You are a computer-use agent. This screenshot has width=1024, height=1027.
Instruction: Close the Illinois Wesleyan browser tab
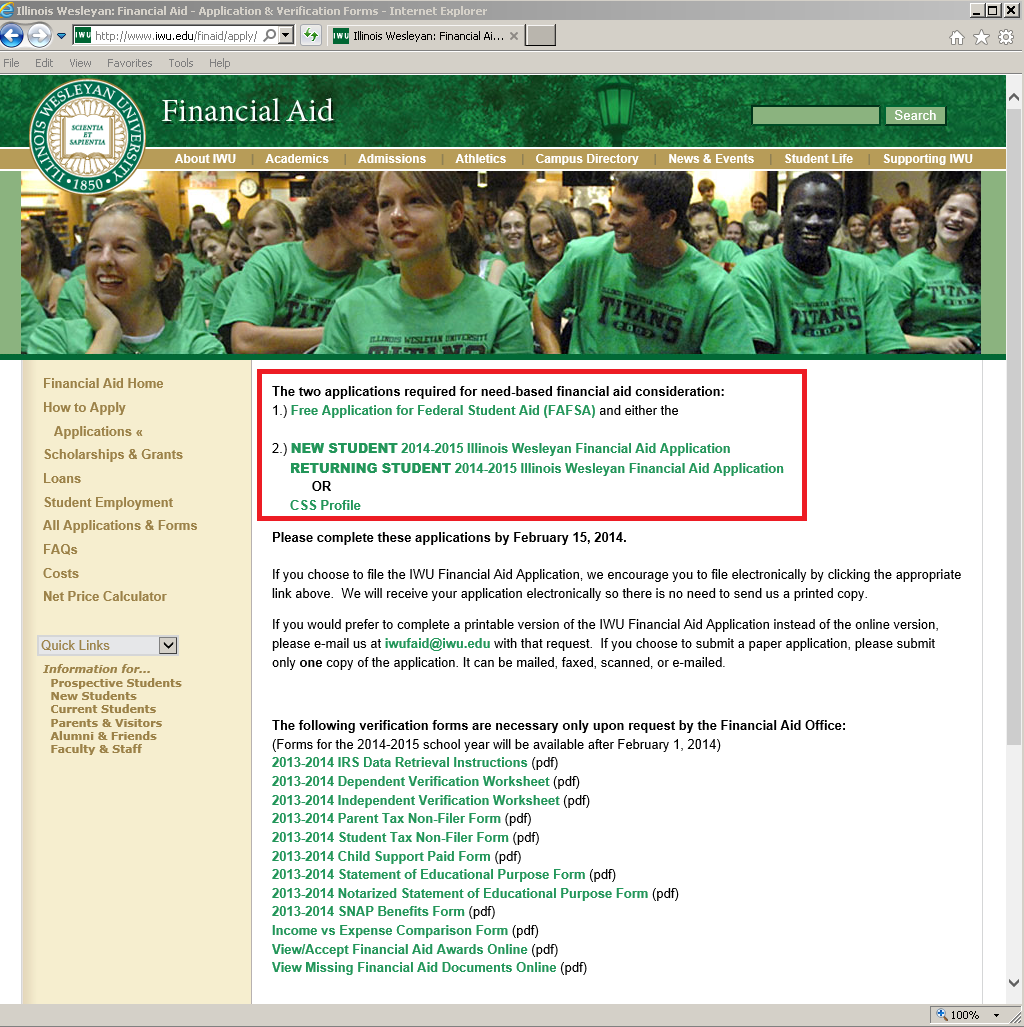pos(514,36)
